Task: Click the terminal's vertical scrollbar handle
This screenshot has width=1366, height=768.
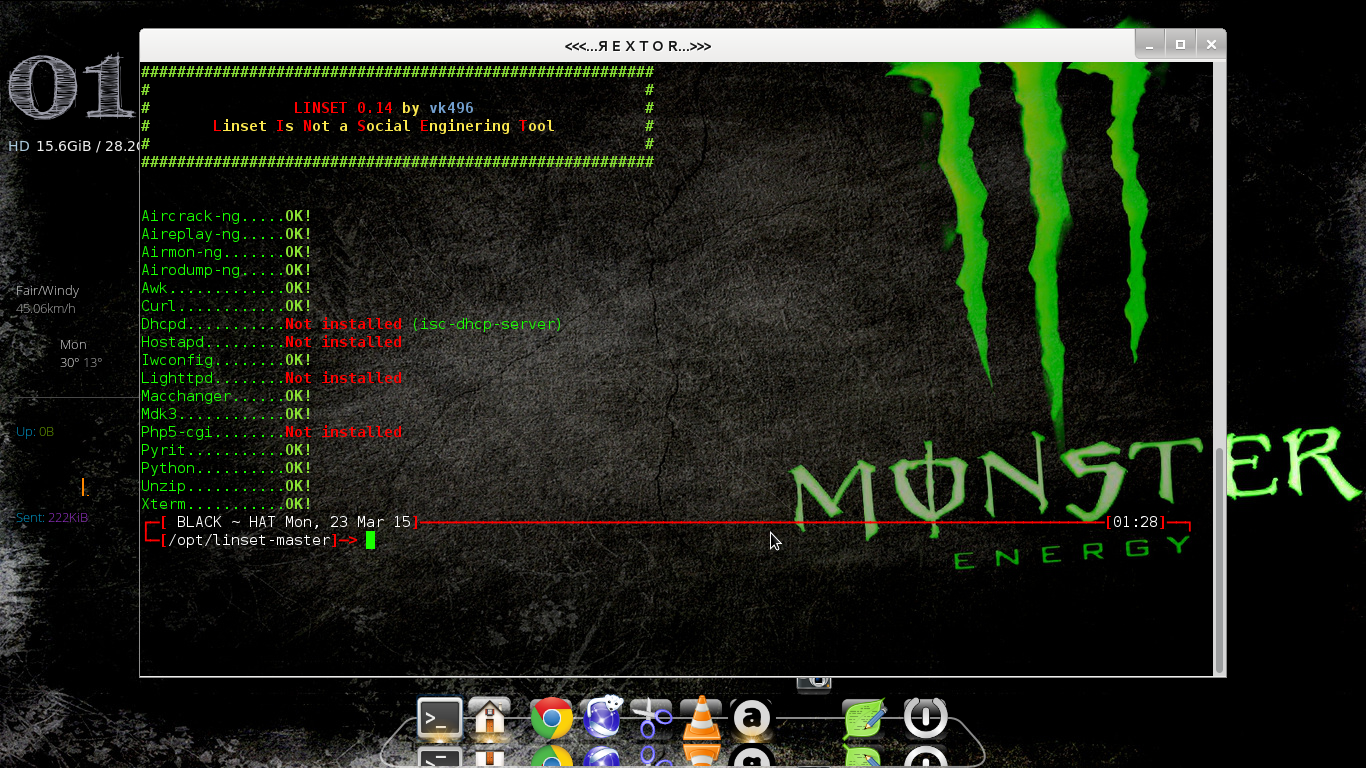Action: 1219,560
